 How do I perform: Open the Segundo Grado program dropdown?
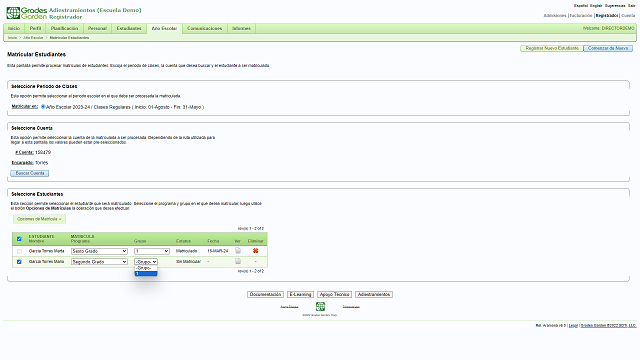point(99,262)
